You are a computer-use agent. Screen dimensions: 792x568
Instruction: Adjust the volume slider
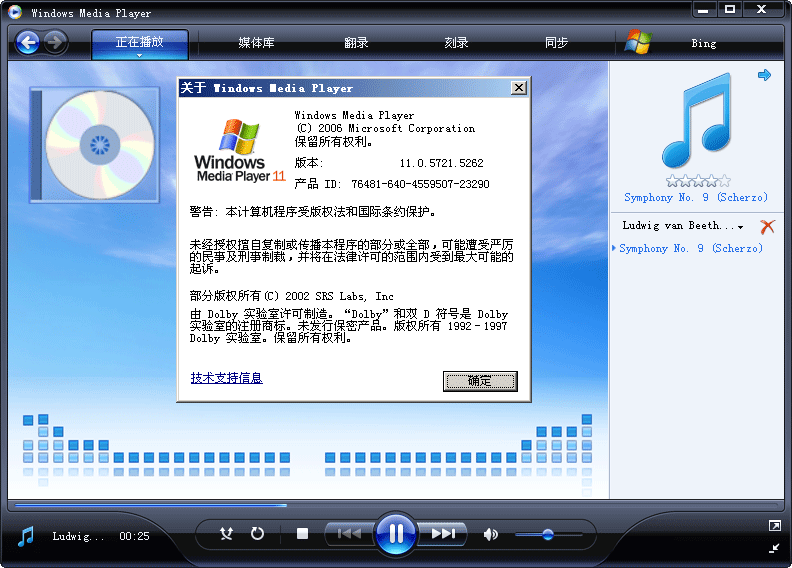coord(548,535)
